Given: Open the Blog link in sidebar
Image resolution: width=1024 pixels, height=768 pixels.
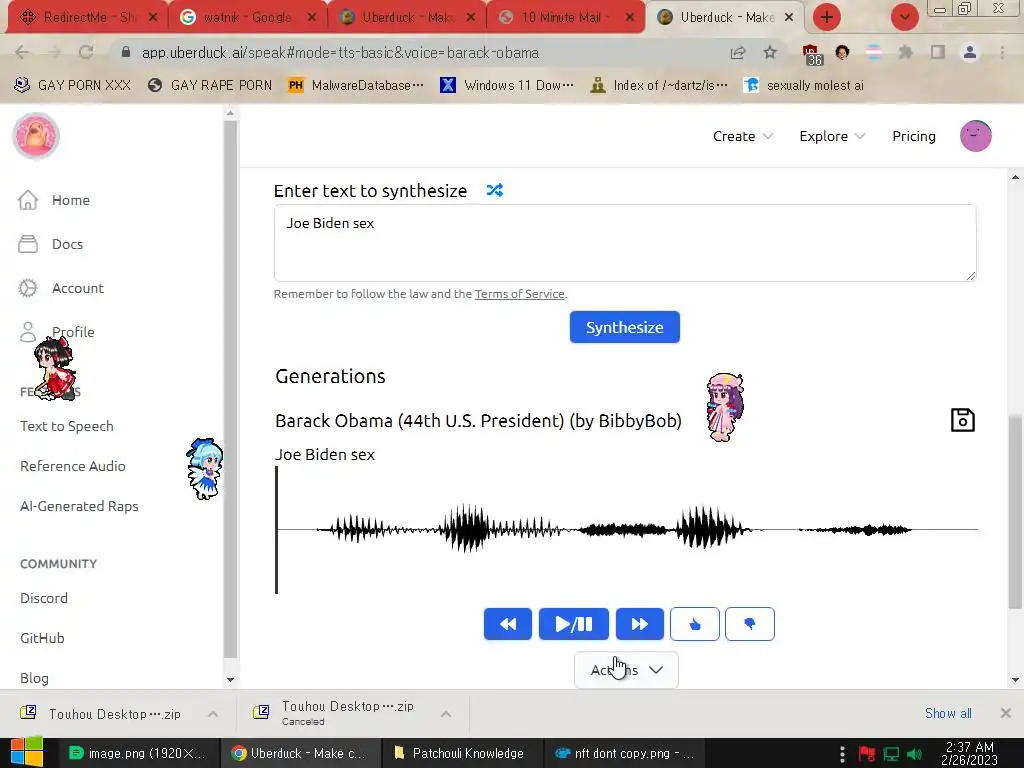Looking at the screenshot, I should pos(34,678).
